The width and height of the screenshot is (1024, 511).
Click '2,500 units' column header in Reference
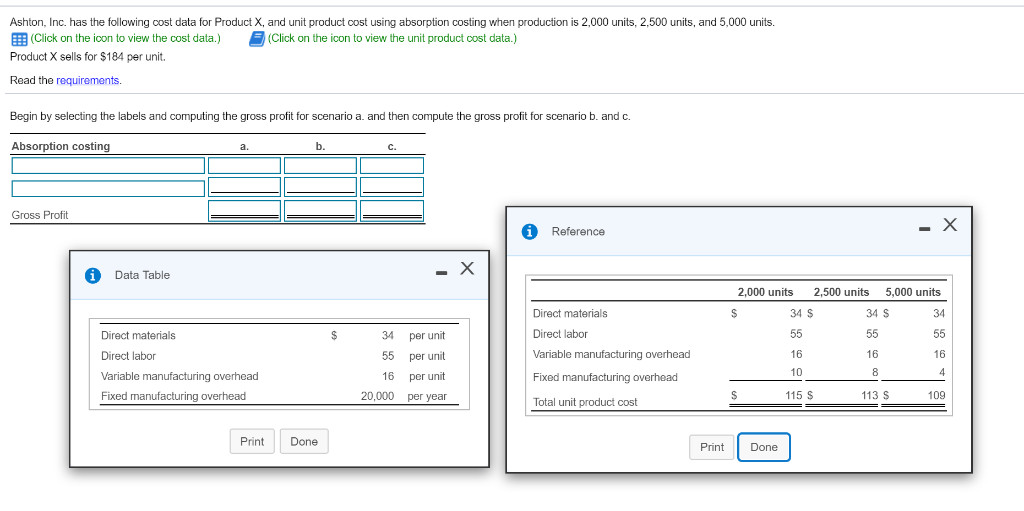[x=841, y=292]
